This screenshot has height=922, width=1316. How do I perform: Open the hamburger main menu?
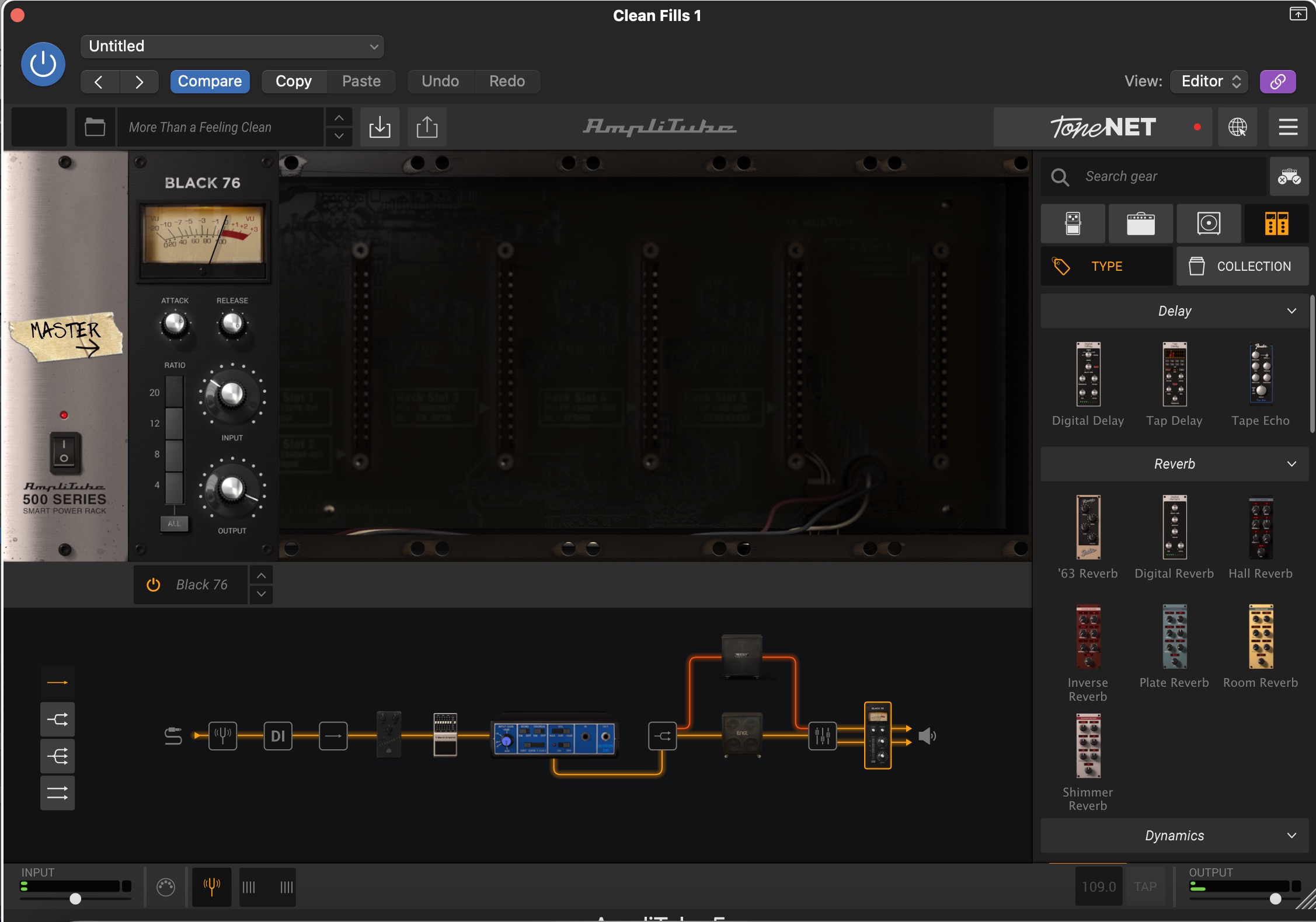pos(1288,127)
